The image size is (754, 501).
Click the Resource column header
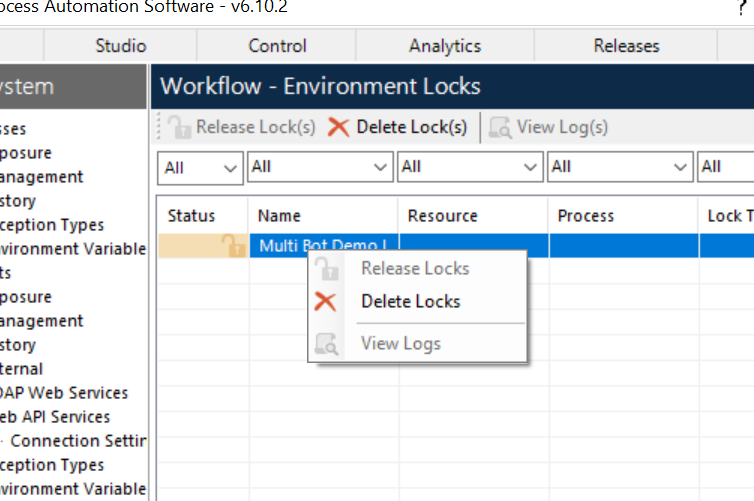[443, 216]
